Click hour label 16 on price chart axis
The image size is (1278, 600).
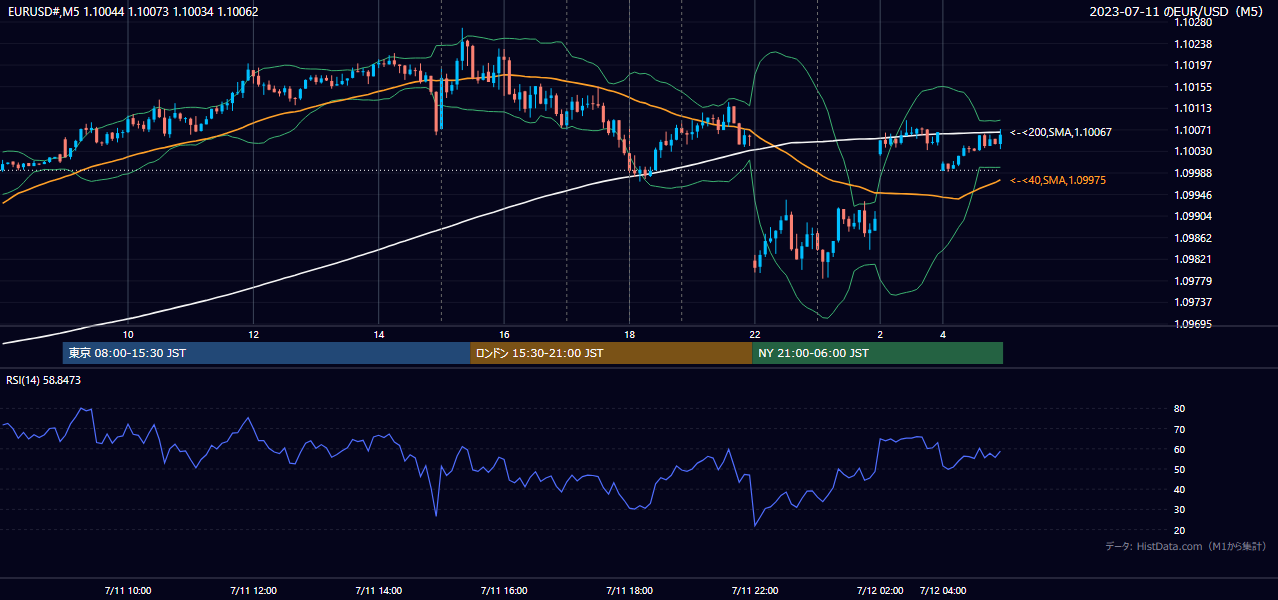(504, 335)
